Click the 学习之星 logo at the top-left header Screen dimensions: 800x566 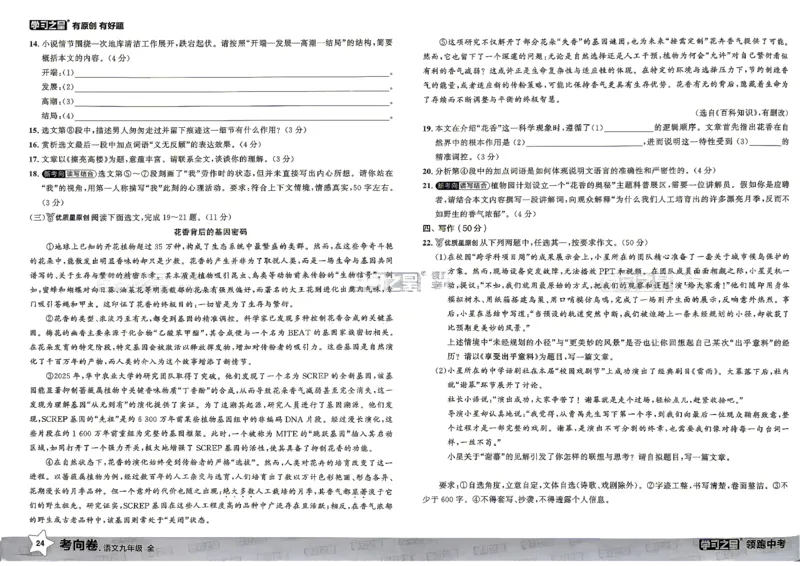click(x=49, y=25)
